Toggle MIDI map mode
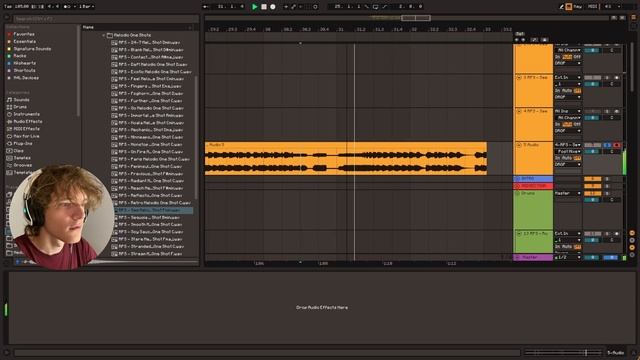 [x=592, y=7]
